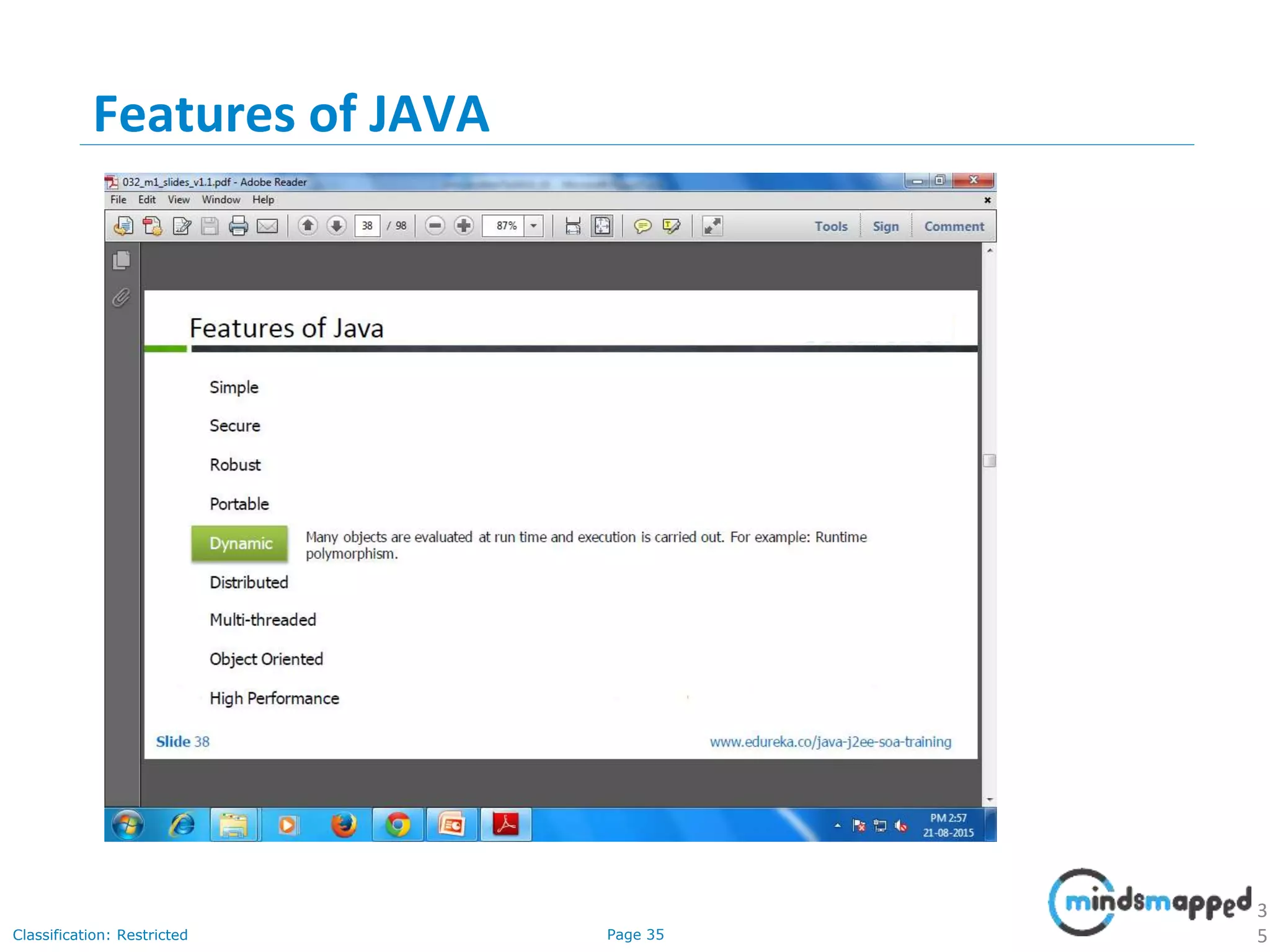This screenshot has height=952, width=1270.
Task: Open the Edit menu
Action: tap(147, 200)
